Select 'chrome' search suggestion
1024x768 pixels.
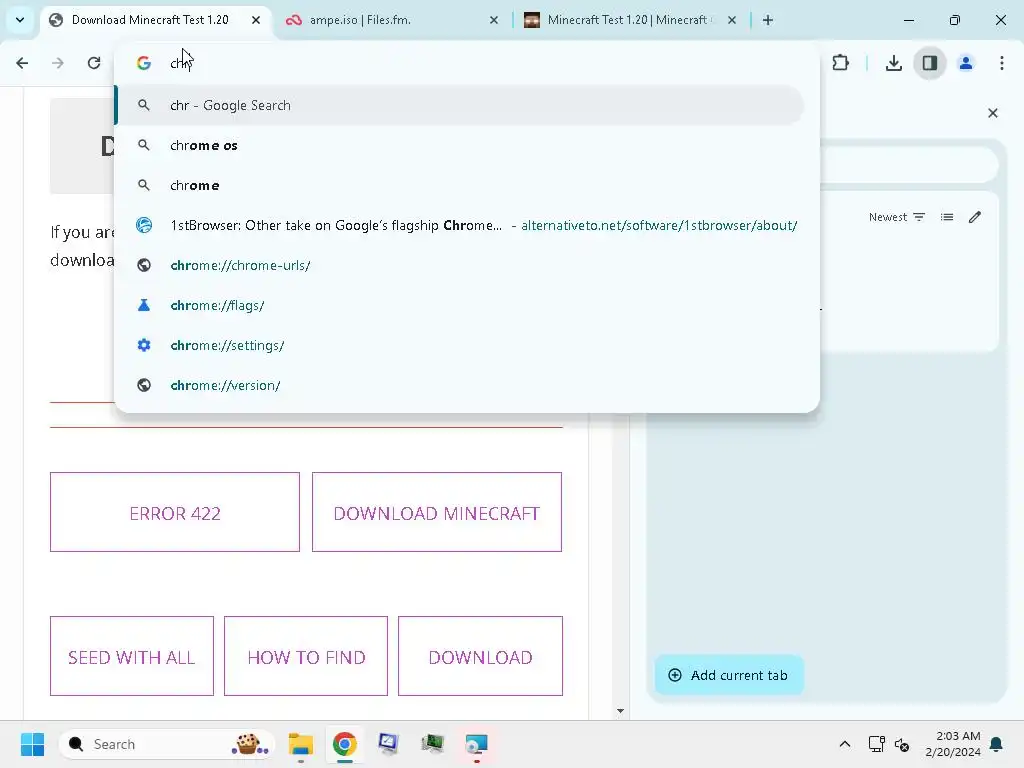(x=460, y=185)
